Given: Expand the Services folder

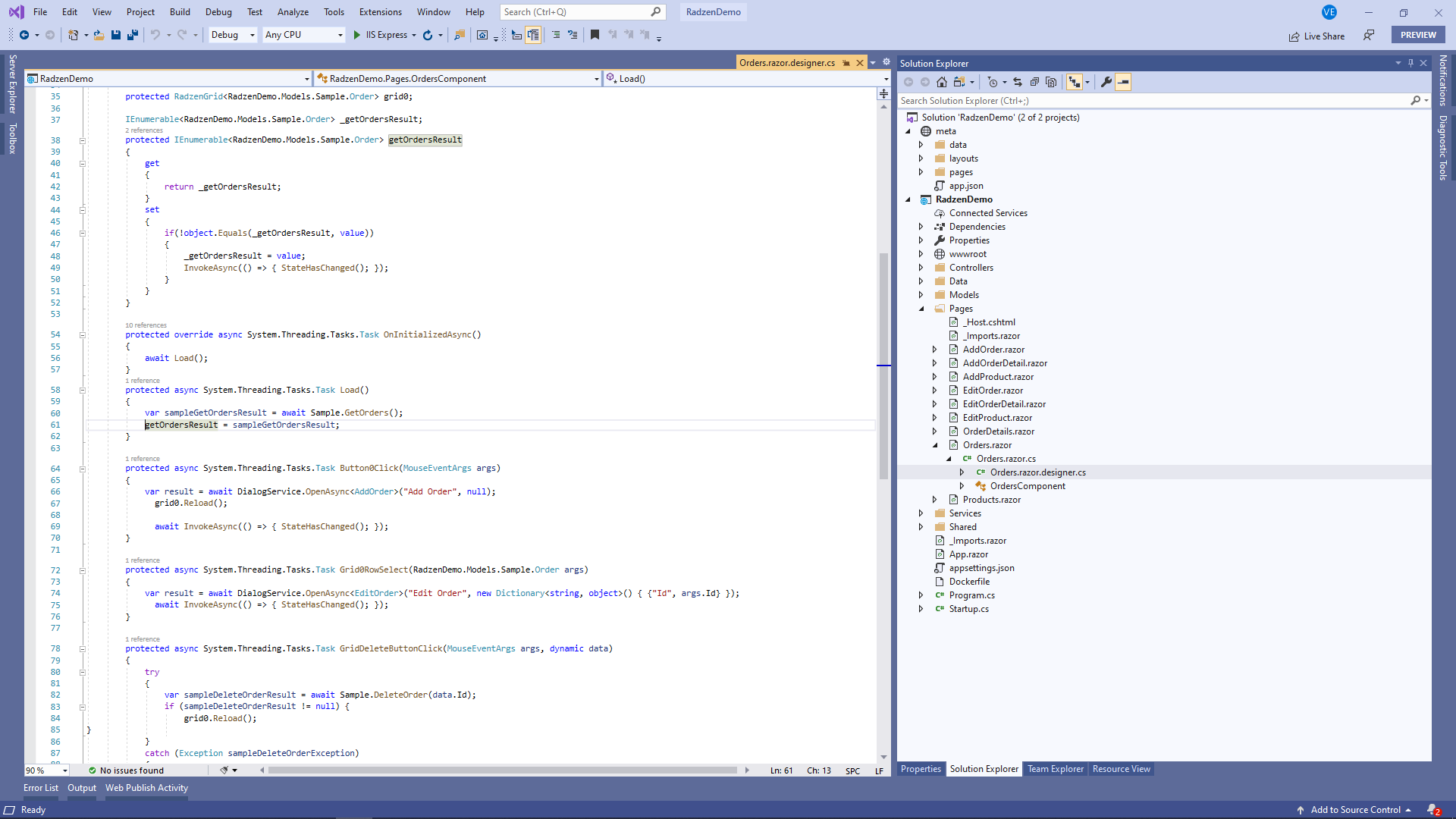Looking at the screenshot, I should 921,513.
